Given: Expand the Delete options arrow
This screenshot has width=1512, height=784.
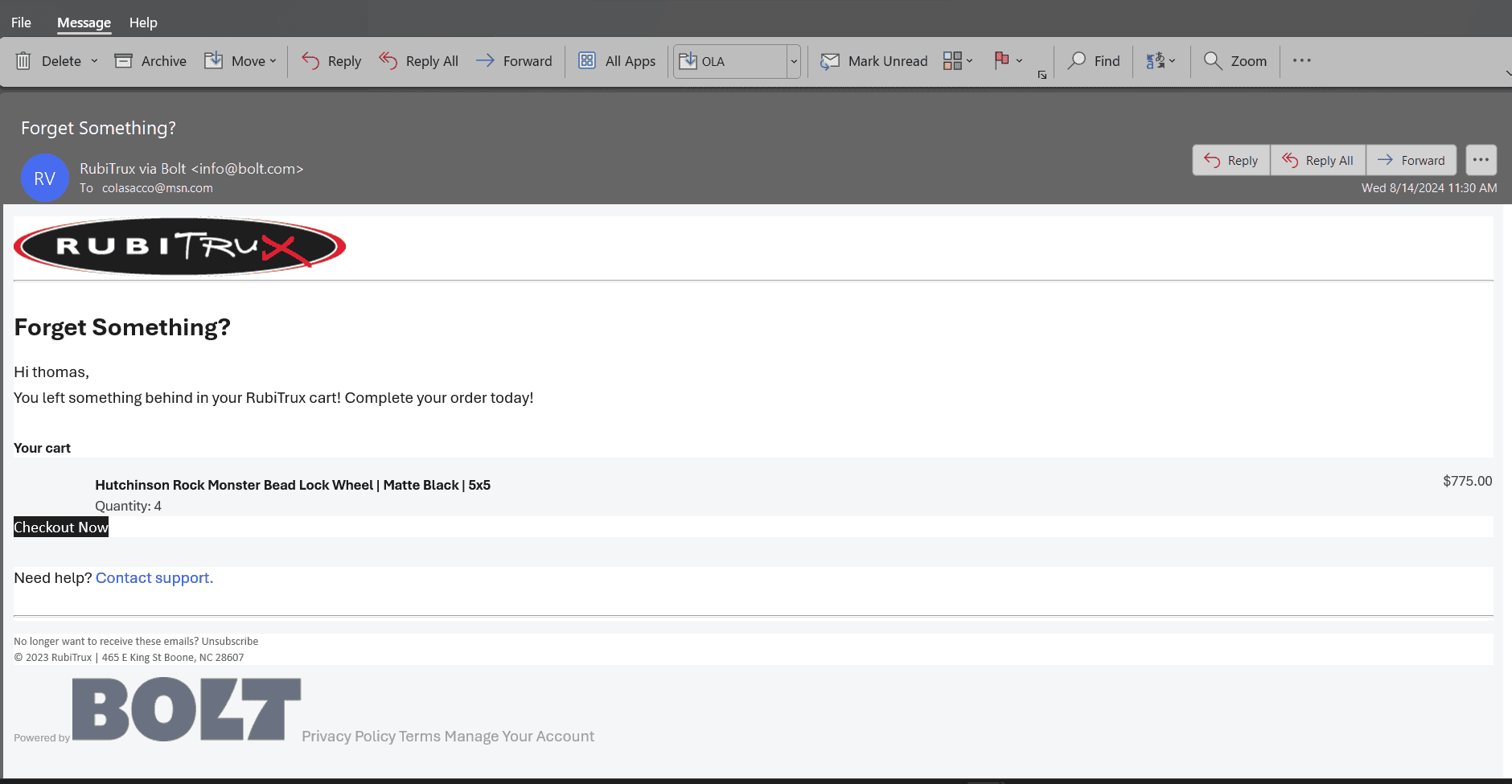Looking at the screenshot, I should tap(94, 61).
